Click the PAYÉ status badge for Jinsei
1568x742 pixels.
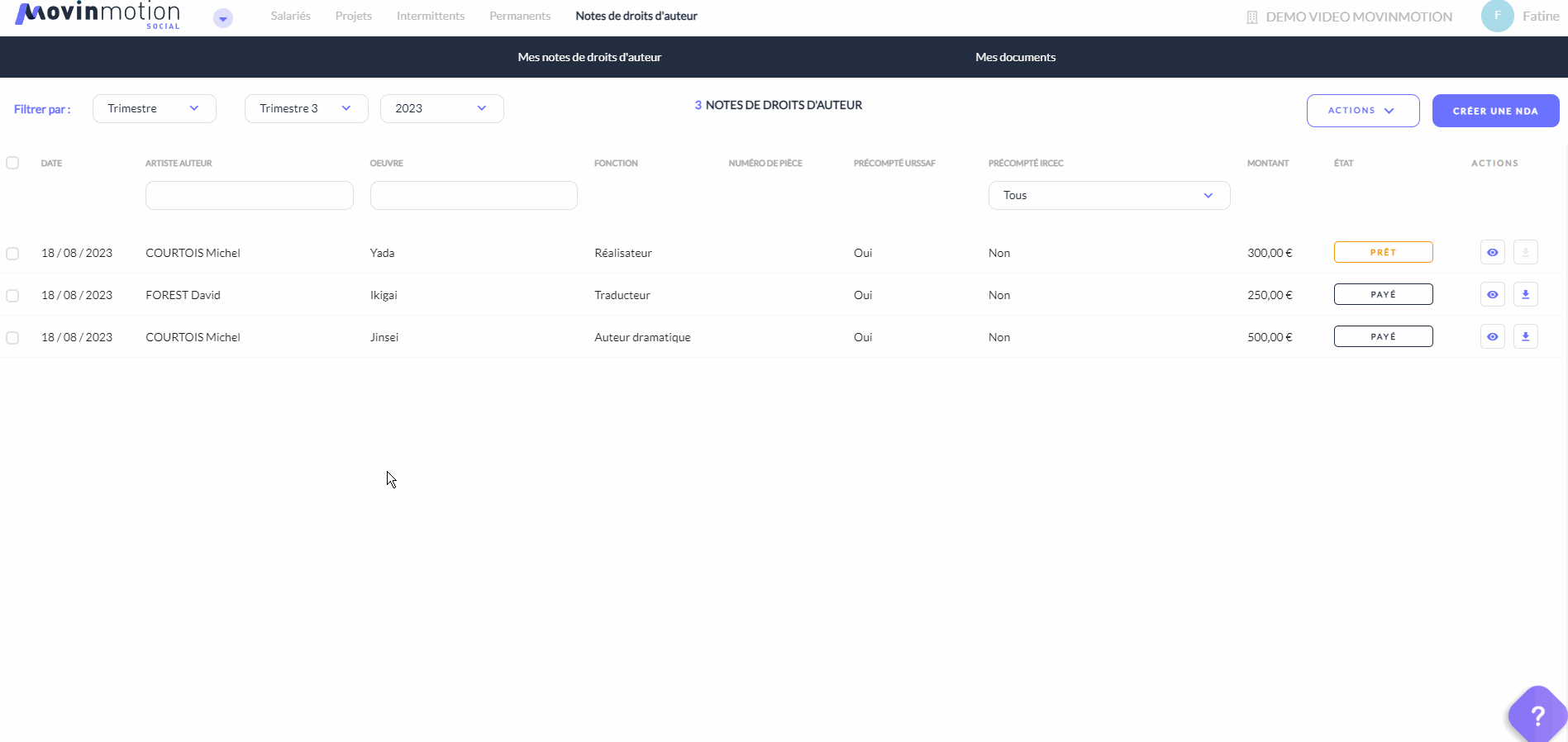tap(1383, 336)
